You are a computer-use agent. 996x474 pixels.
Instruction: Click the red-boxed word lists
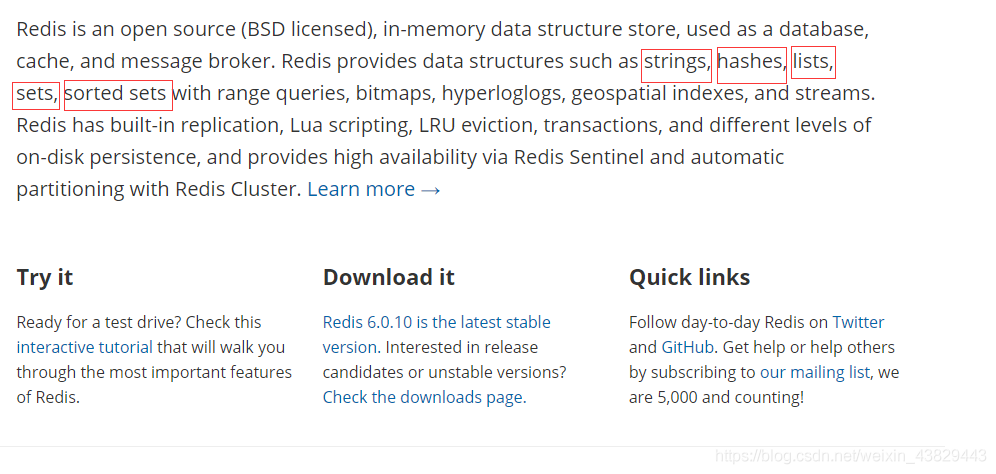pyautogui.click(x=813, y=62)
